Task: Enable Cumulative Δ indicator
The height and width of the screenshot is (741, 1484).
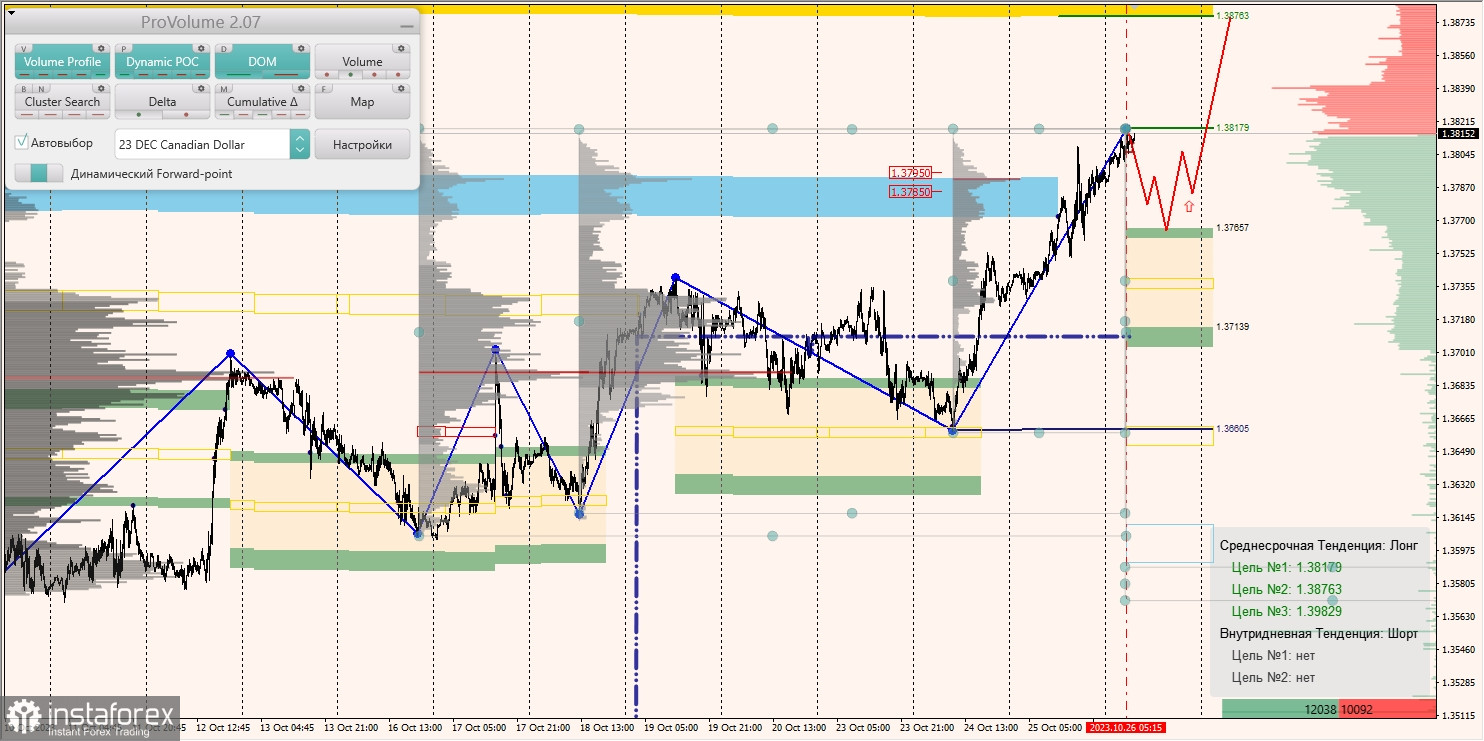Action: [262, 101]
